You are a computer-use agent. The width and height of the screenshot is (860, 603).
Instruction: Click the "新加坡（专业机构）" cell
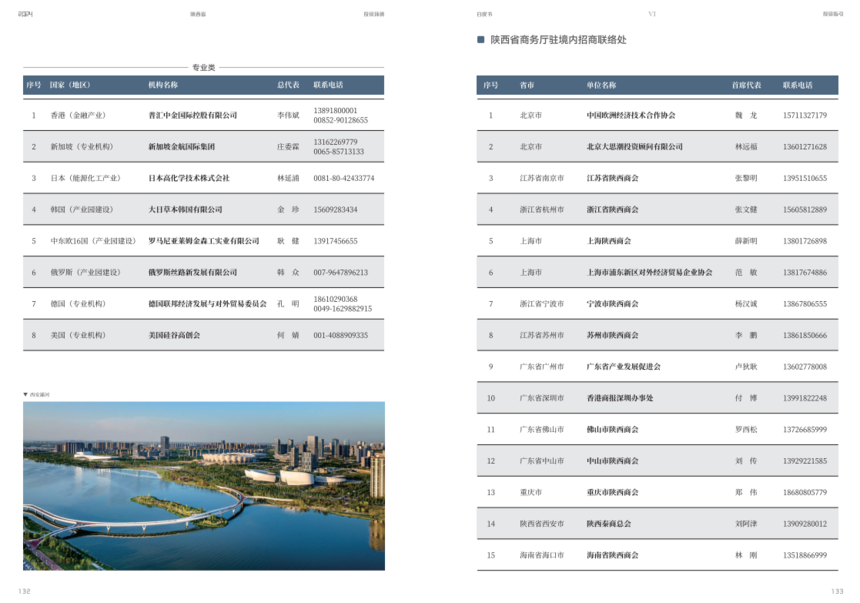pos(82,146)
